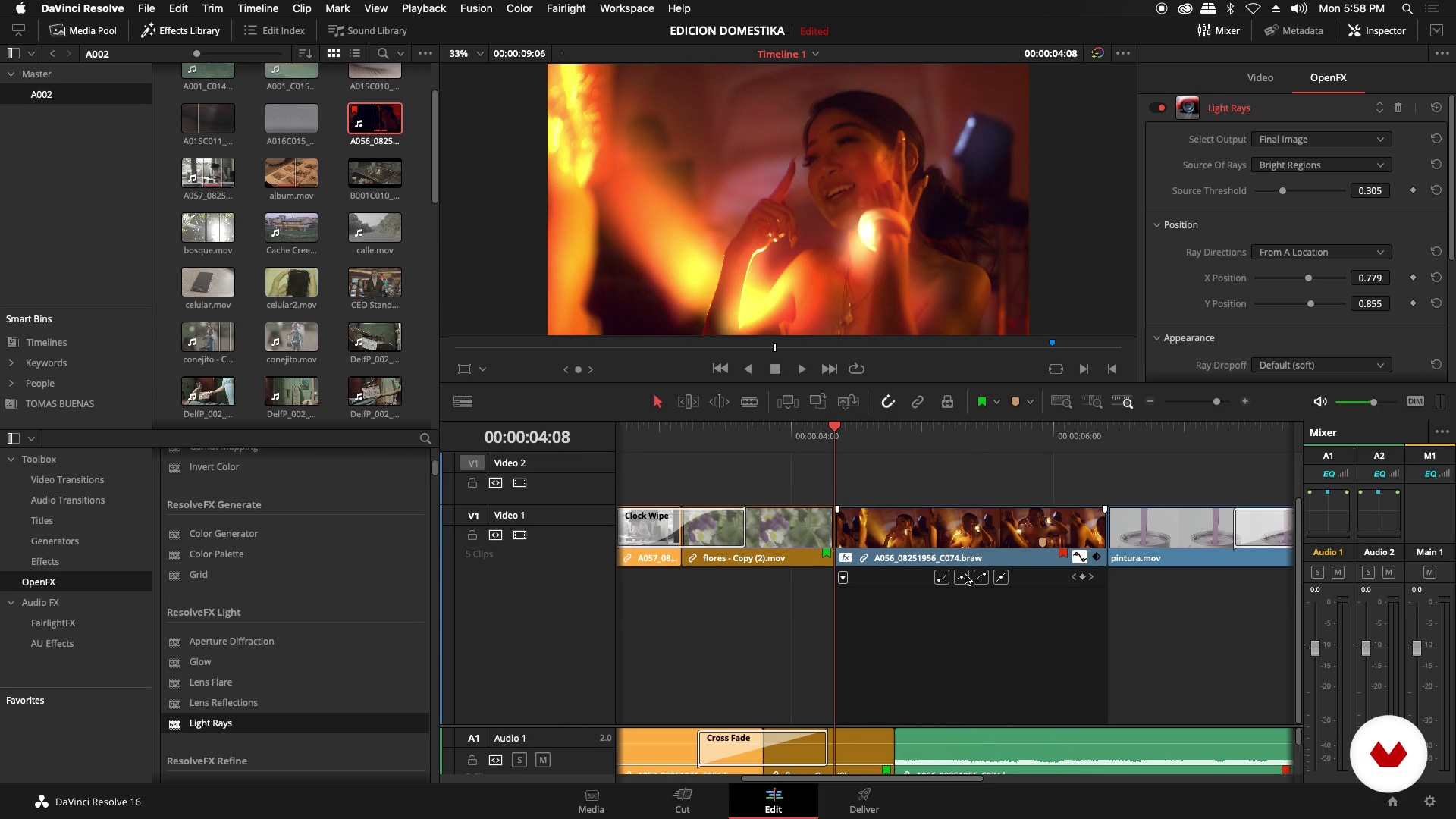
Task: Open the viewer zoom 33% dropdown
Action: click(466, 53)
